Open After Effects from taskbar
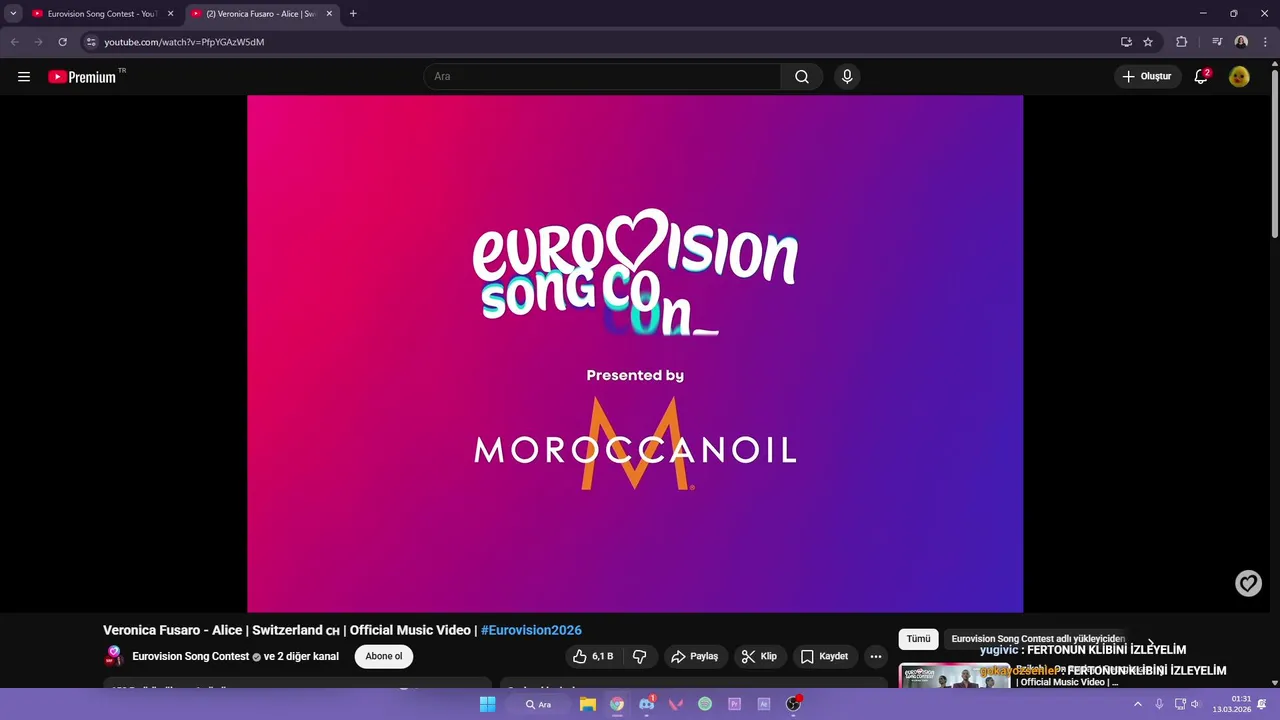This screenshot has width=1280, height=720. click(764, 704)
